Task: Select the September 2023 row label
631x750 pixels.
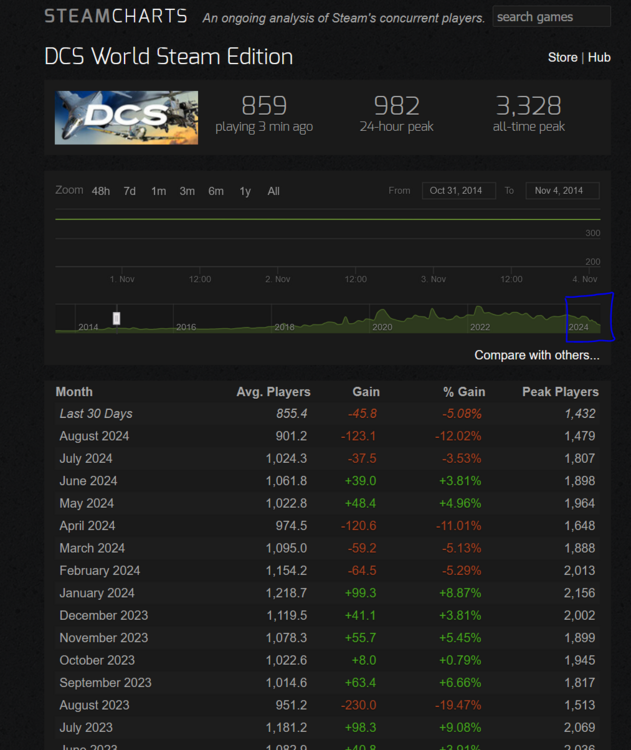Action: pos(105,683)
